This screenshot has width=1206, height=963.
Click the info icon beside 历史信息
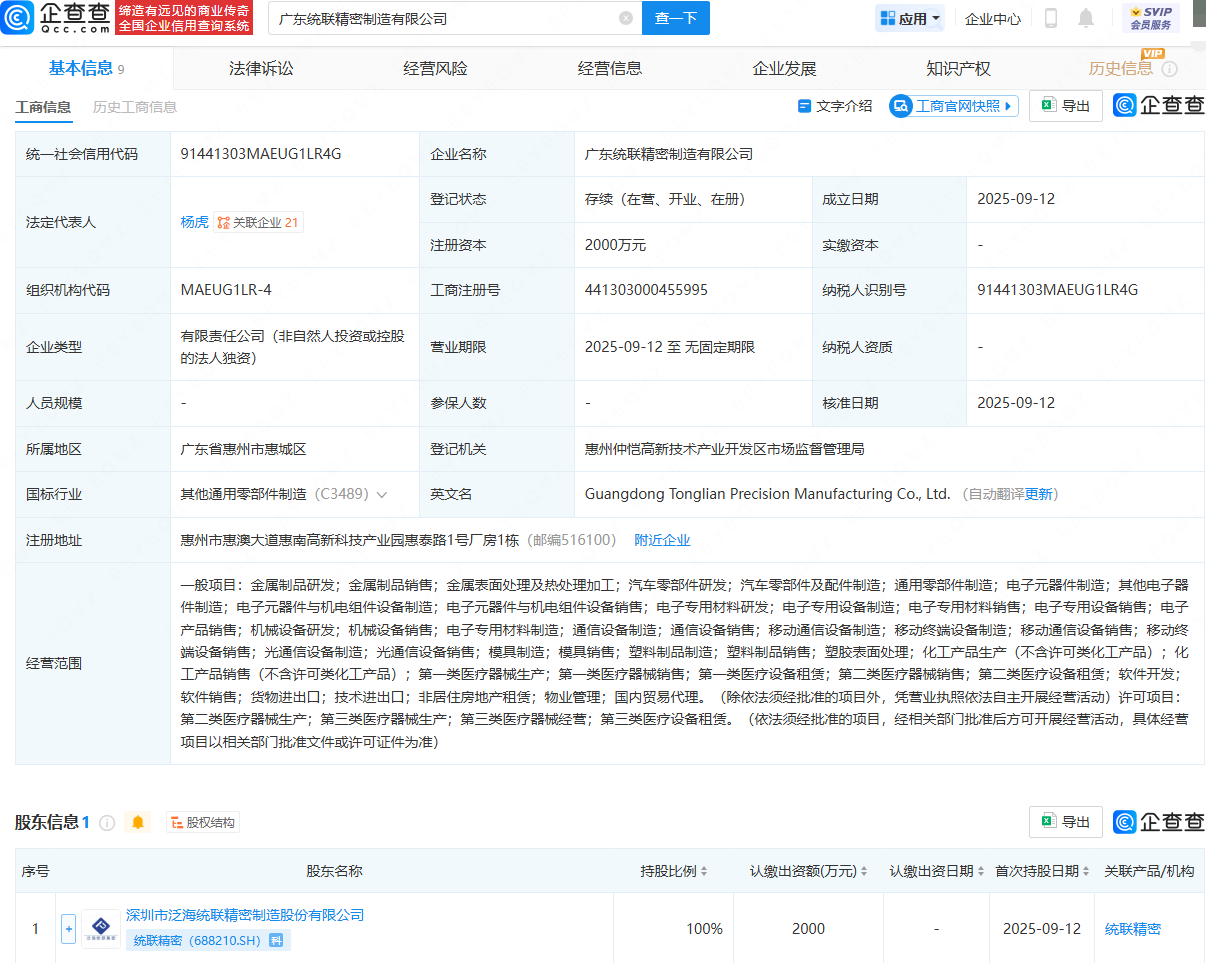click(x=1169, y=69)
